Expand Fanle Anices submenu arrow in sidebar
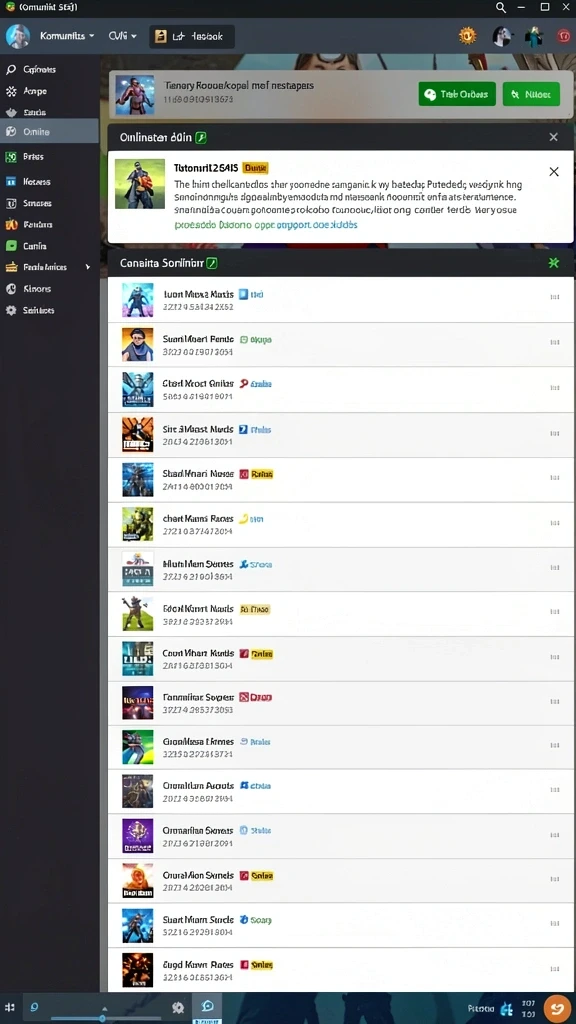 88,267
